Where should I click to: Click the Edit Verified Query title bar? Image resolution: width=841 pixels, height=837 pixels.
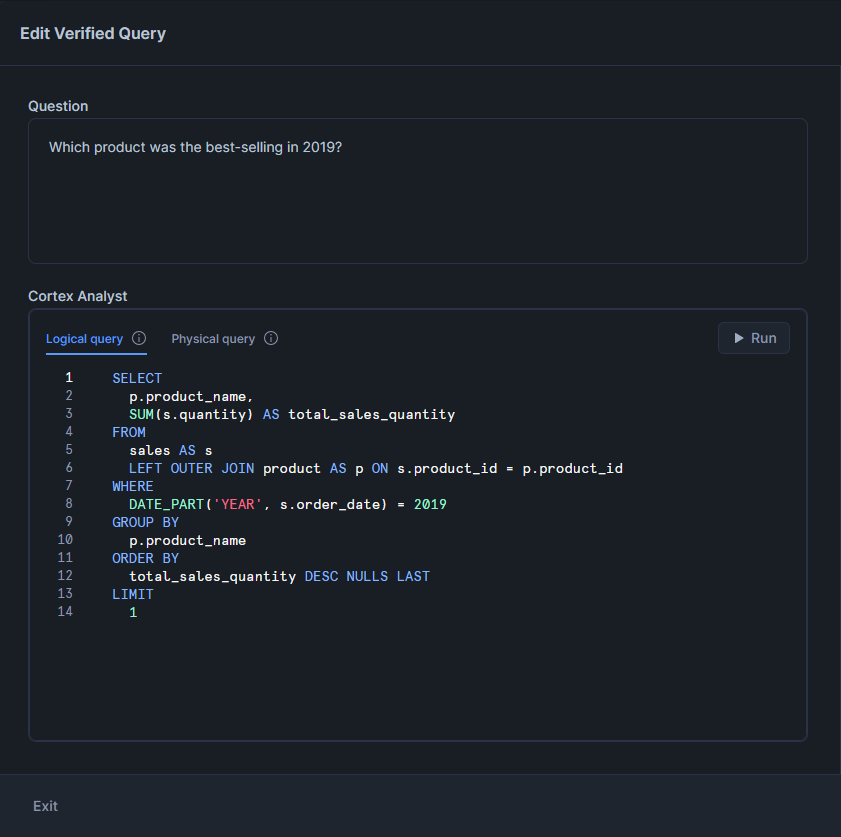(92, 33)
